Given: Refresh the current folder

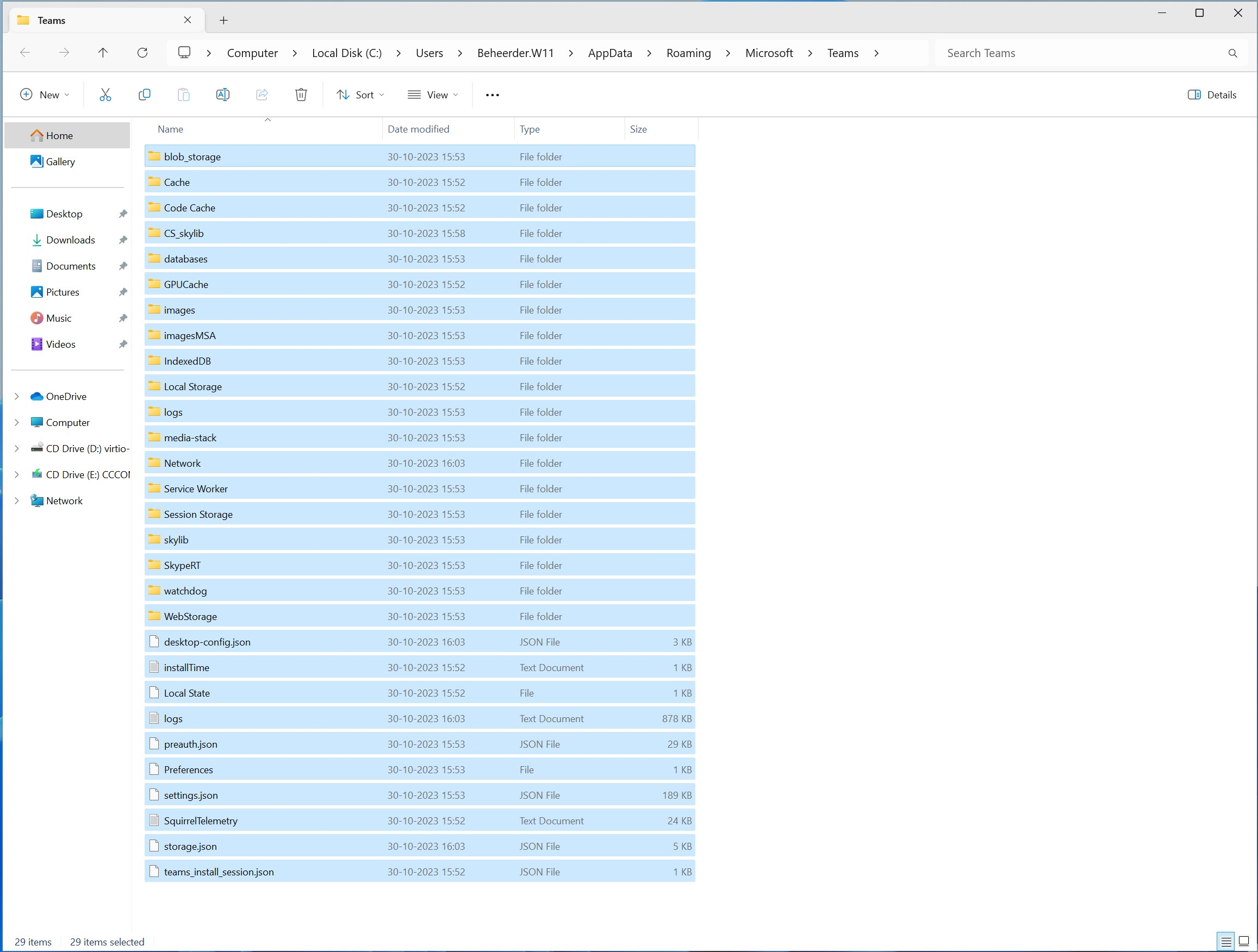Looking at the screenshot, I should 143,53.
